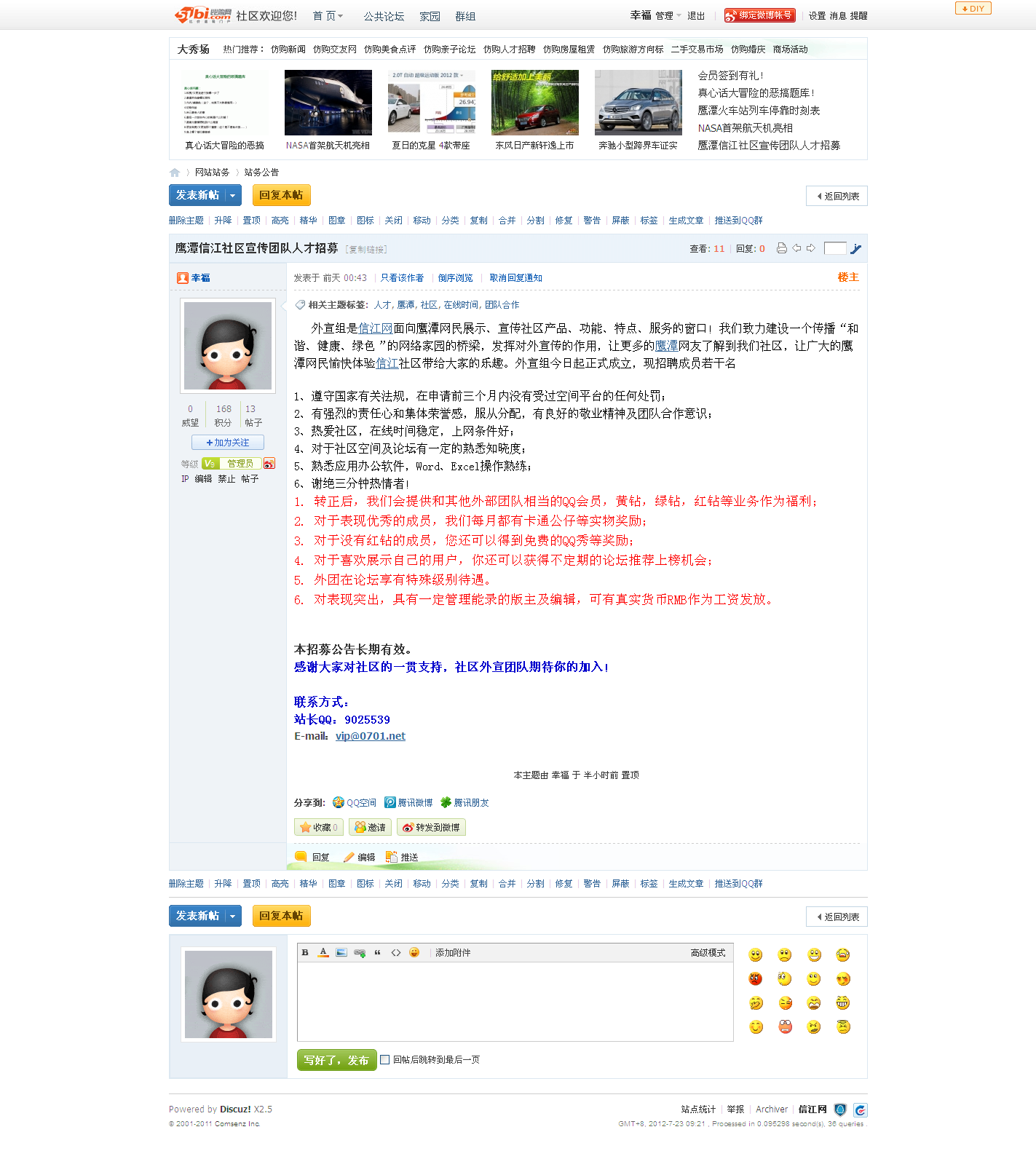Click the blue 'e' icon in the footer

[x=860, y=1110]
